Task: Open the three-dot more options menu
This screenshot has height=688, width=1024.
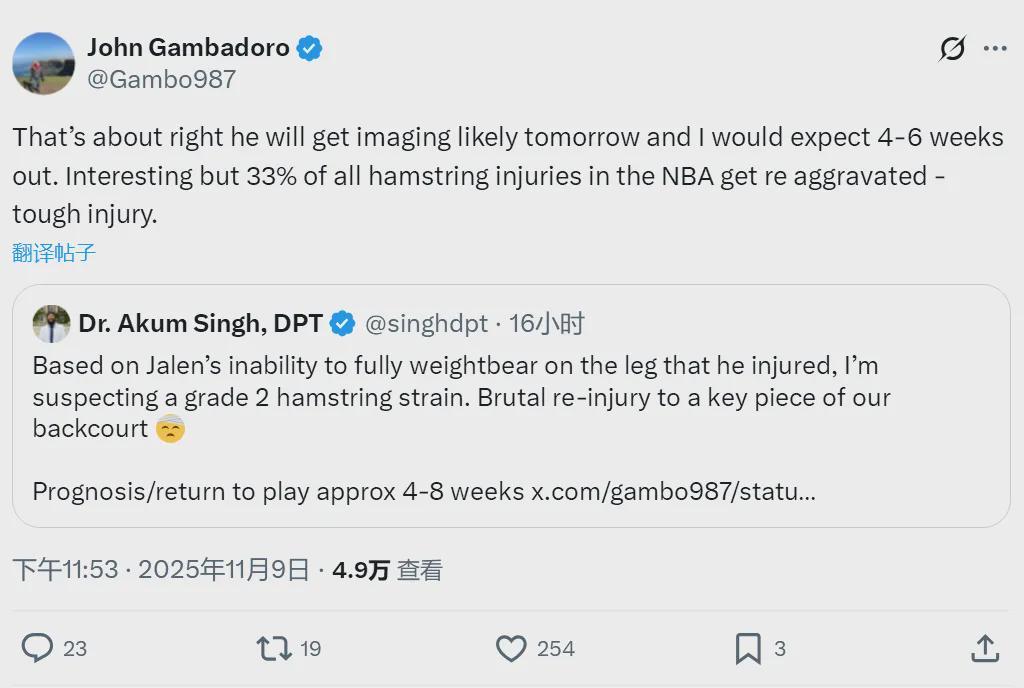Action: pyautogui.click(x=995, y=48)
